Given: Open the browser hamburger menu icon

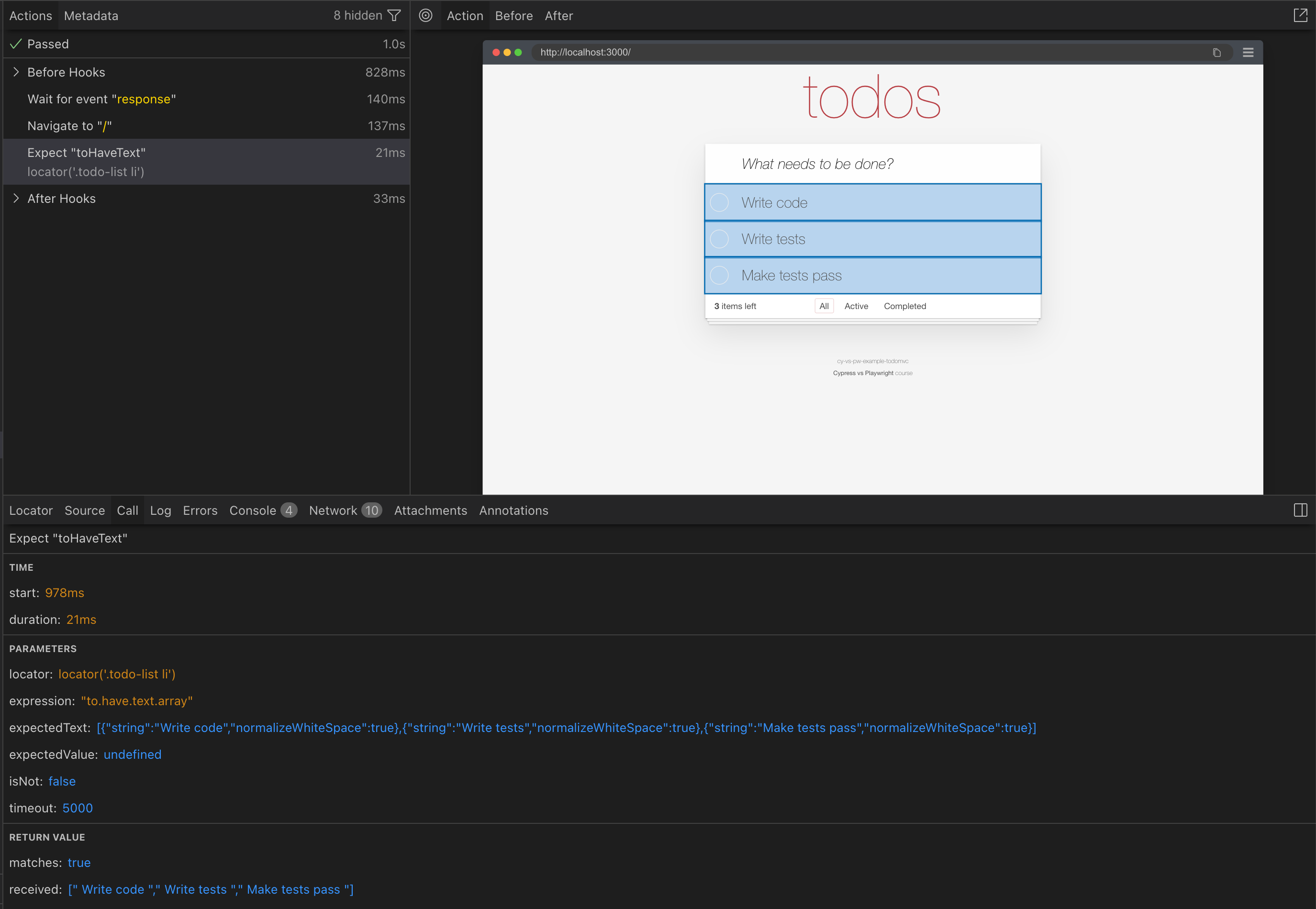Looking at the screenshot, I should click(1248, 53).
